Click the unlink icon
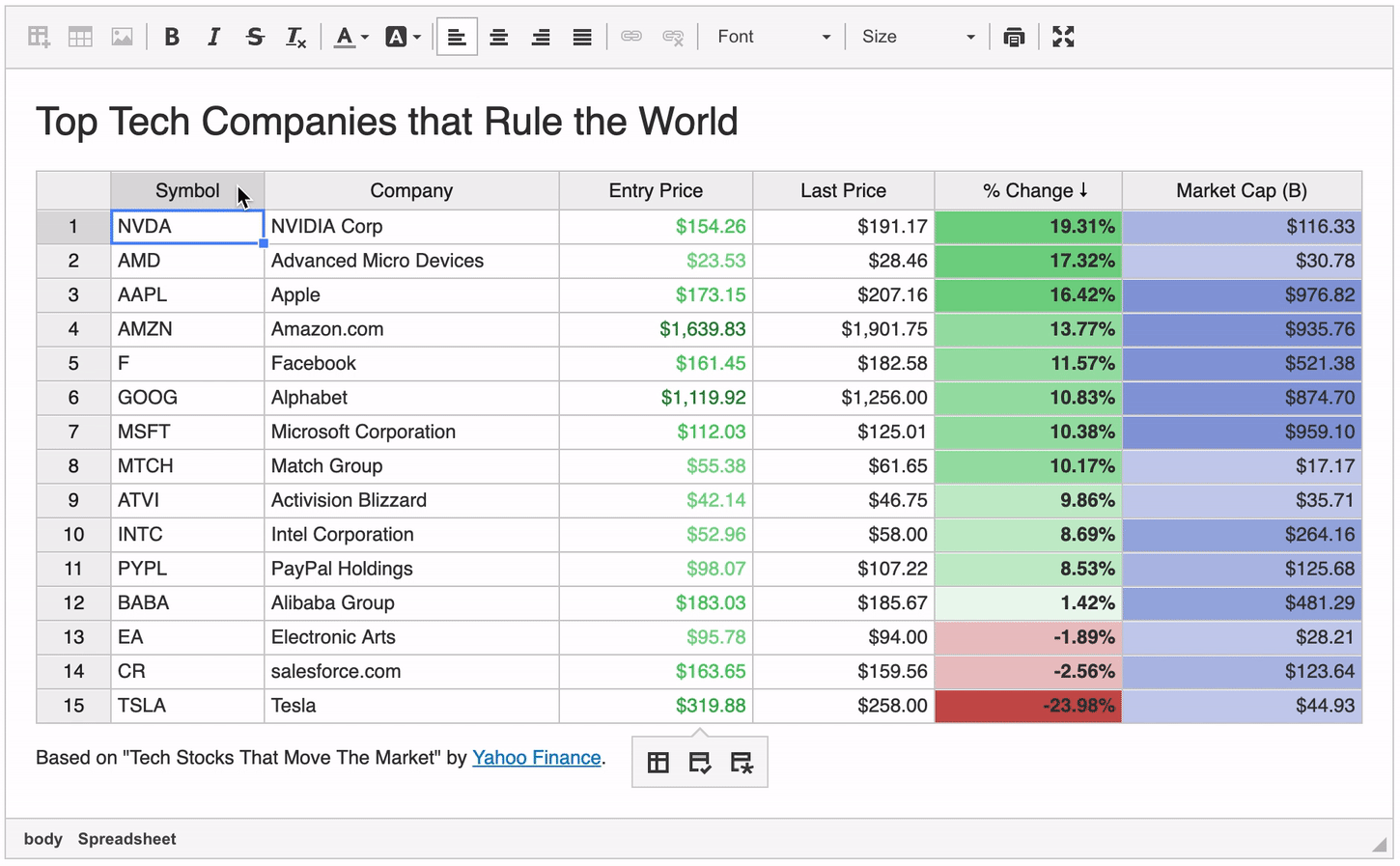Image resolution: width=1400 pixels, height=866 pixels. click(673, 37)
